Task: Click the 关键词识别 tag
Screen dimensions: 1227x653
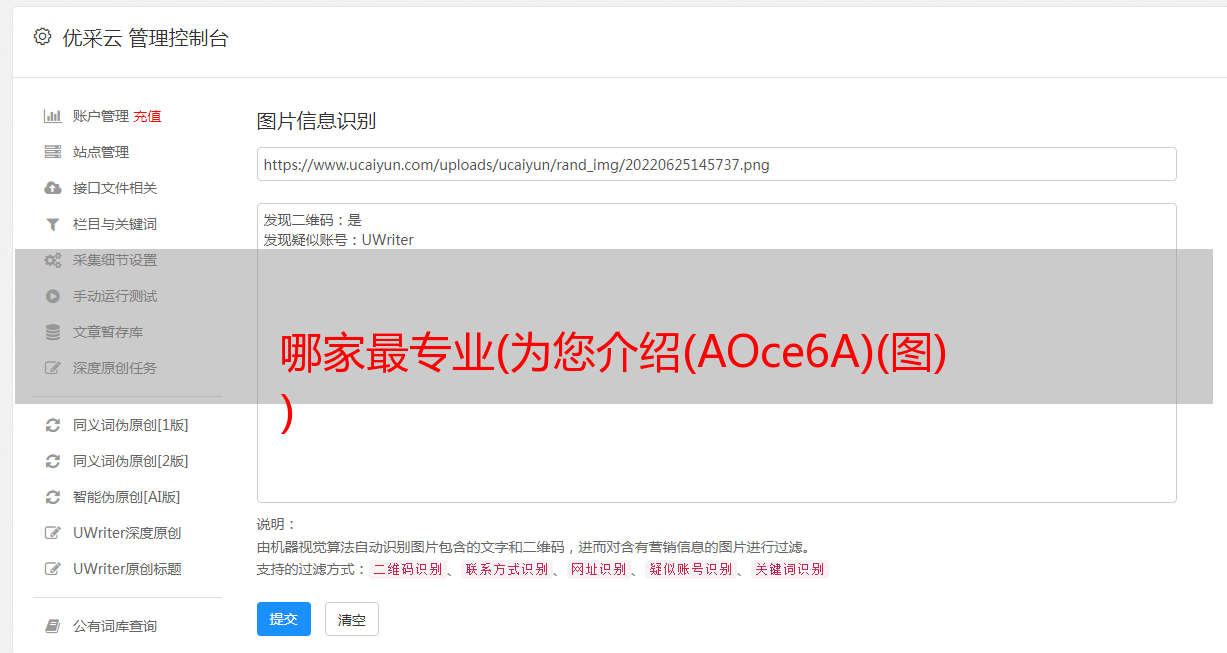Action: coord(790,569)
